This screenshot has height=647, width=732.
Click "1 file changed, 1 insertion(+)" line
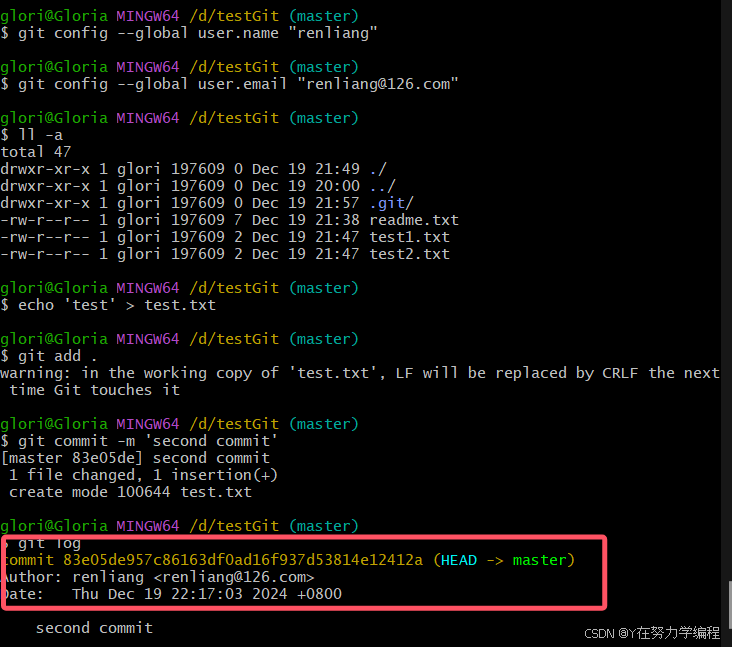coord(143,475)
